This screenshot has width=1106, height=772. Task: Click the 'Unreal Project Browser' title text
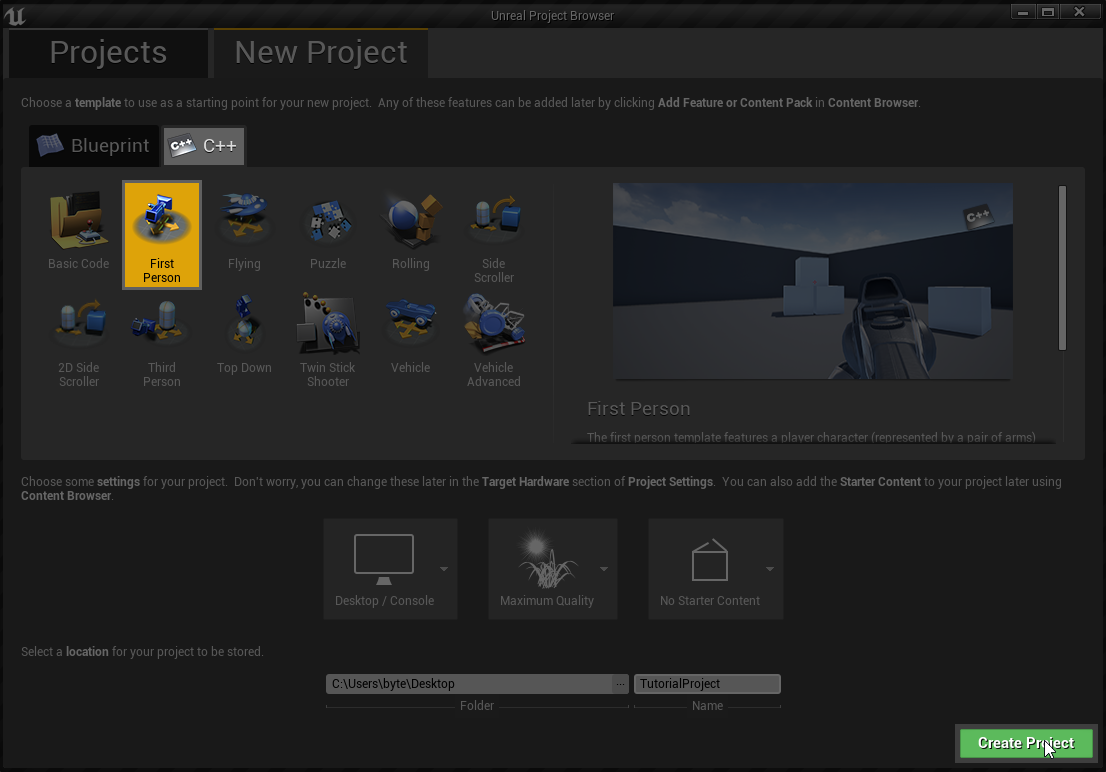pyautogui.click(x=552, y=16)
